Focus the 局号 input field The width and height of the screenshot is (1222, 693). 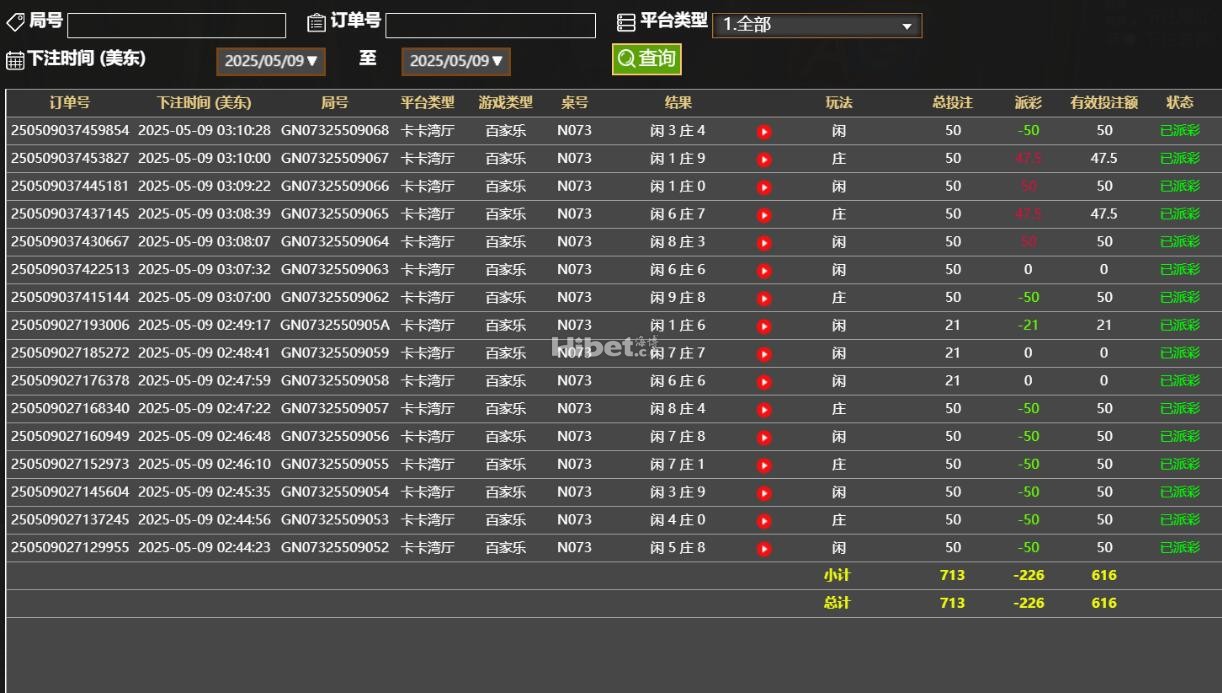coord(176,25)
